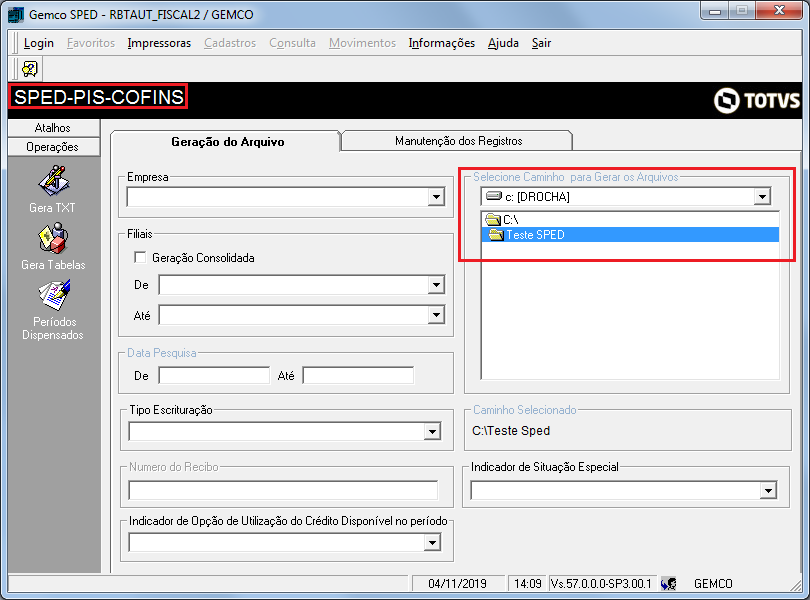
Task: Click GEMCO text in status bar
Action: point(713,584)
